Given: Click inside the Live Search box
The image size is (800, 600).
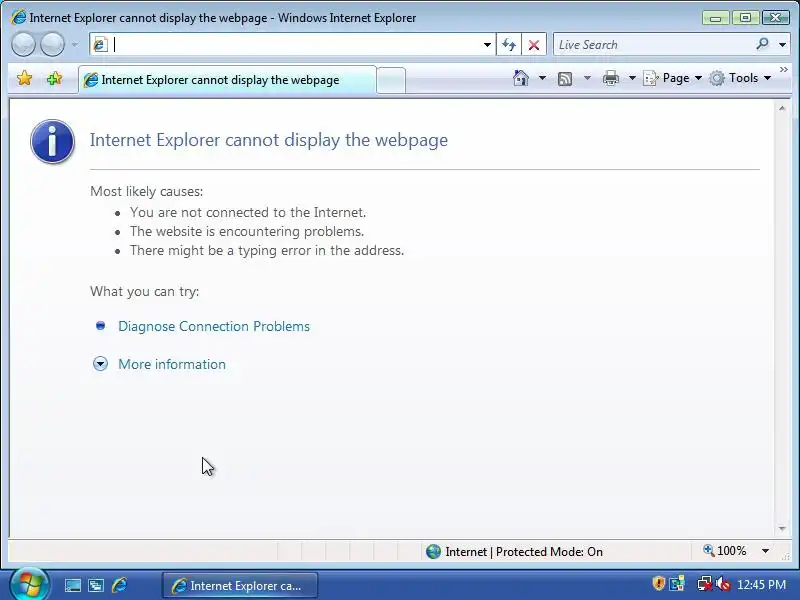Looking at the screenshot, I should pos(655,45).
